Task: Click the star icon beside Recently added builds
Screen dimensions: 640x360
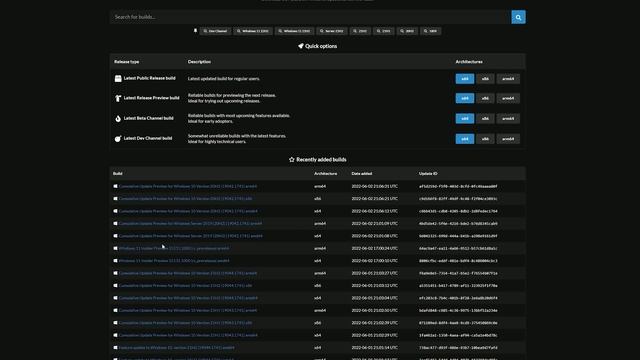Action: tap(291, 160)
